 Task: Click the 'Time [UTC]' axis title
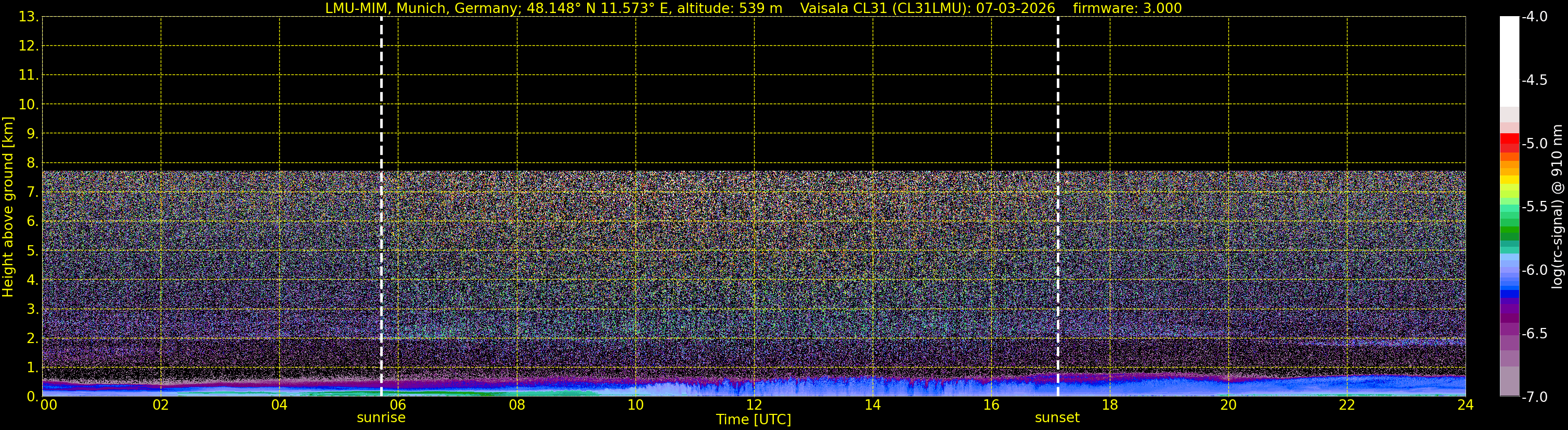754,420
